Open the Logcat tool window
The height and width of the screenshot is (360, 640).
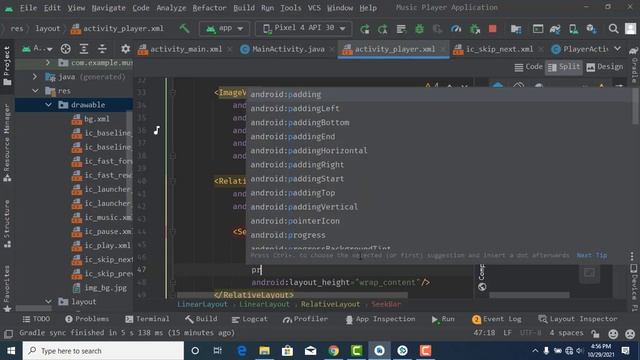pyautogui.click(x=249, y=319)
